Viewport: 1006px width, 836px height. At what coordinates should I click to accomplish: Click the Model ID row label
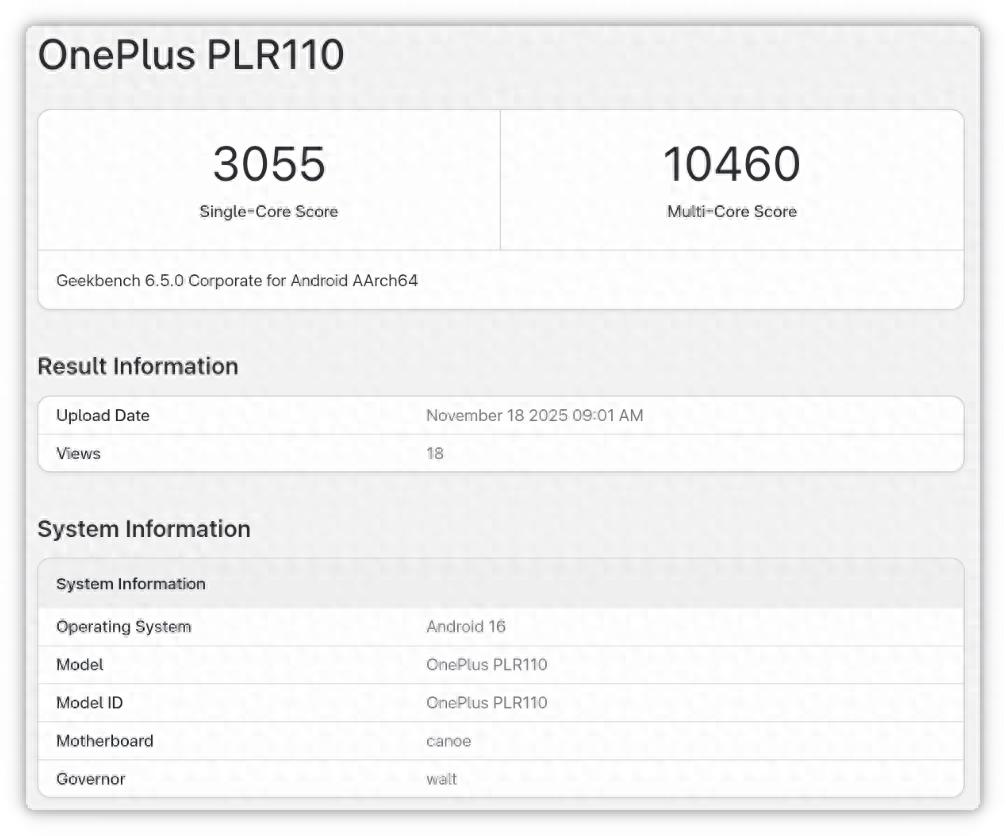[89, 703]
